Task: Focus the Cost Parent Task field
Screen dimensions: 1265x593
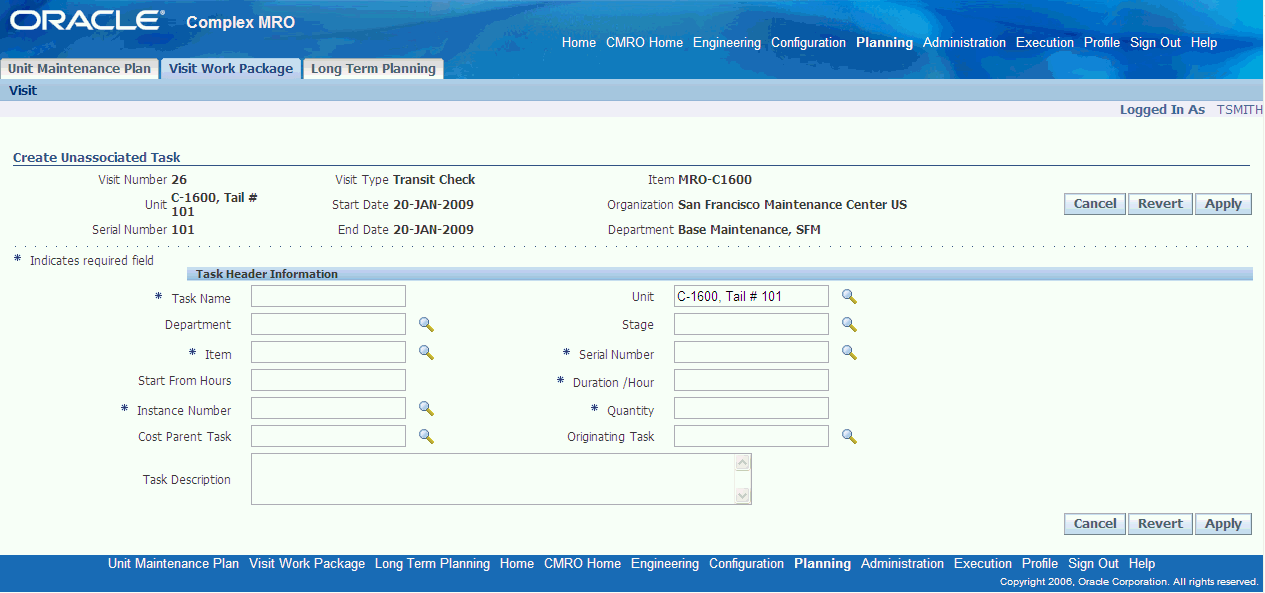Action: click(328, 436)
